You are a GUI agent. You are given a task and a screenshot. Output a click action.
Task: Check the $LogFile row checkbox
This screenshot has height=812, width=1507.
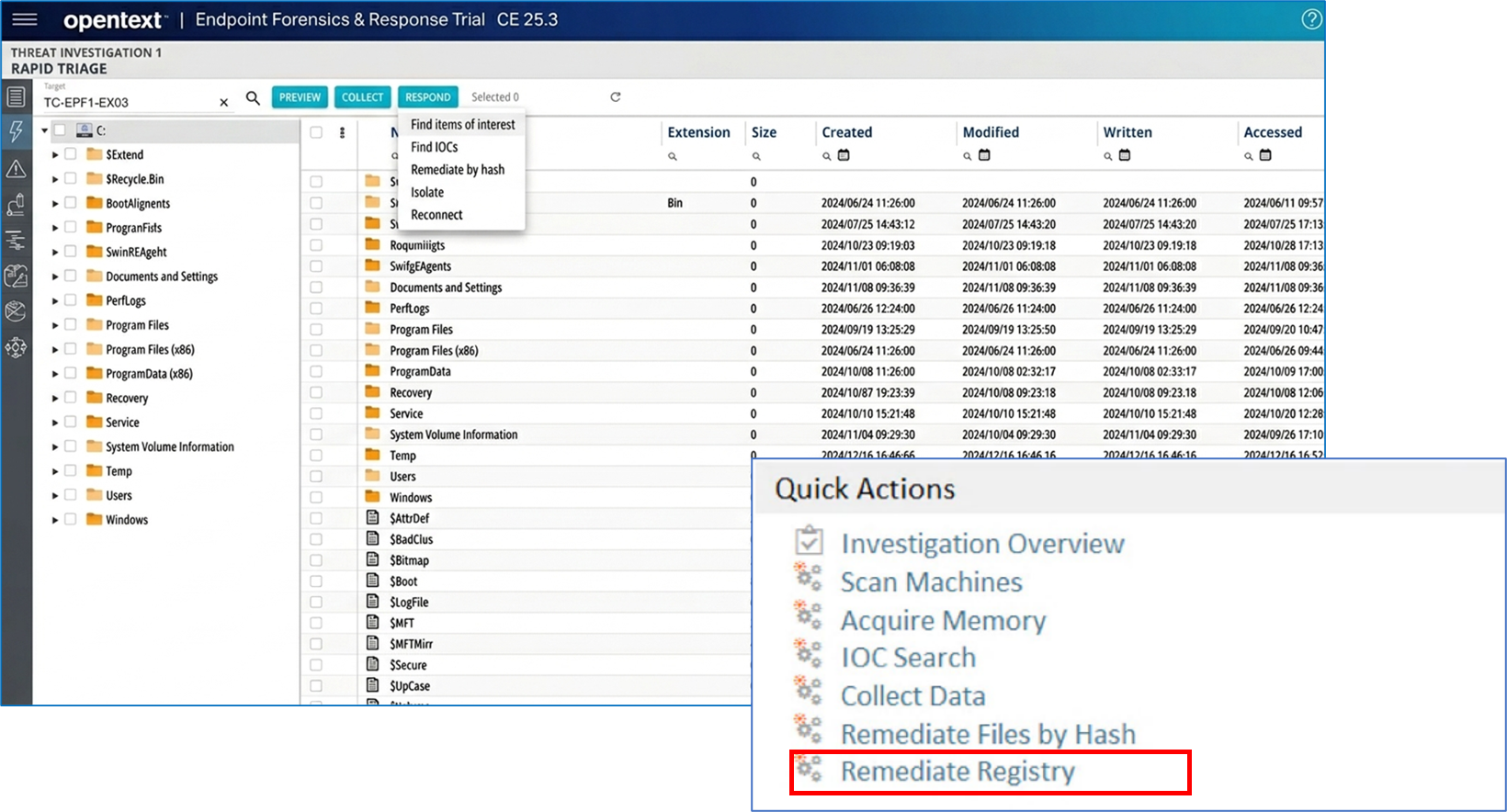[x=316, y=603]
